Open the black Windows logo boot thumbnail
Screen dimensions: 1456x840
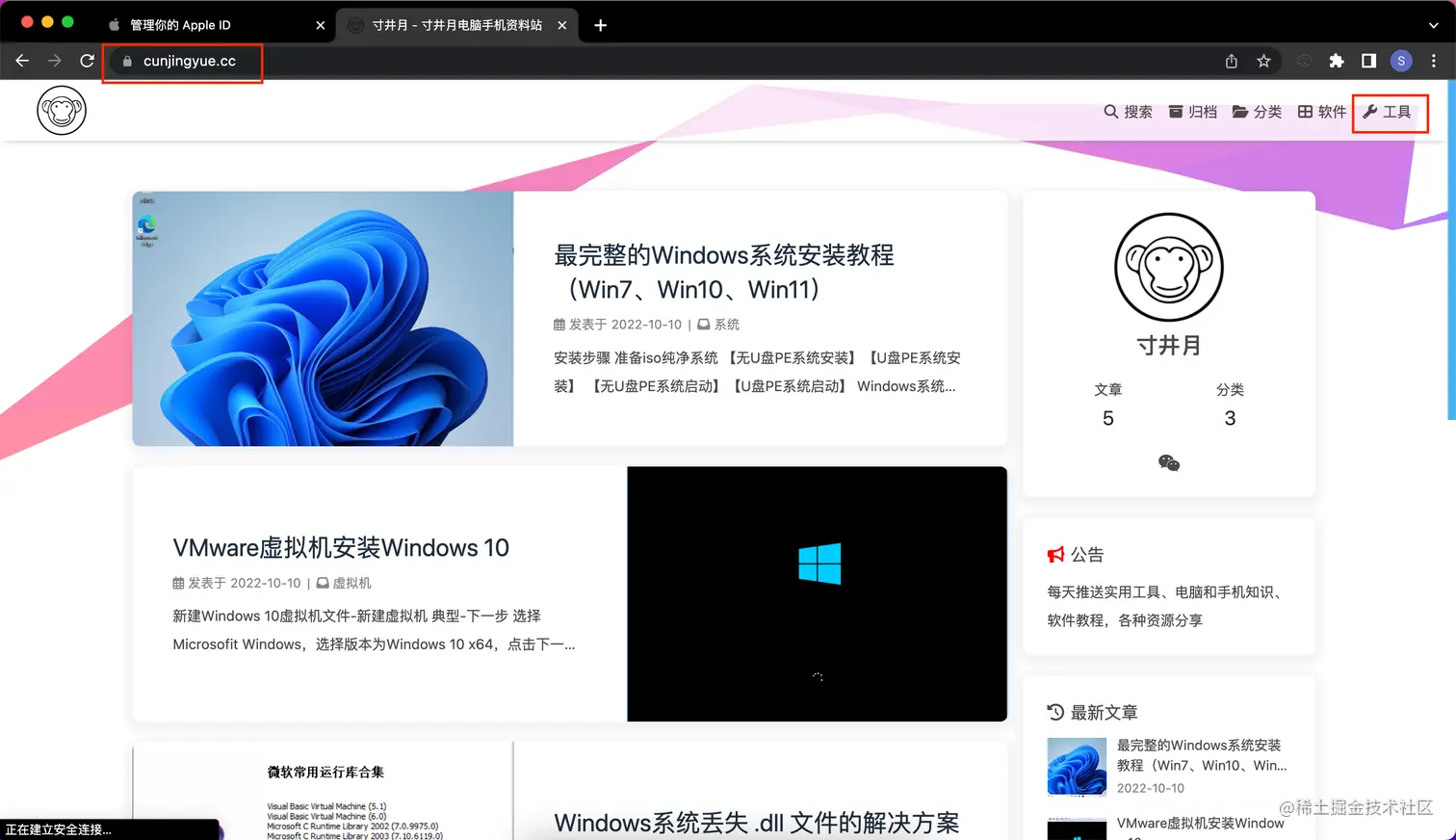click(817, 594)
